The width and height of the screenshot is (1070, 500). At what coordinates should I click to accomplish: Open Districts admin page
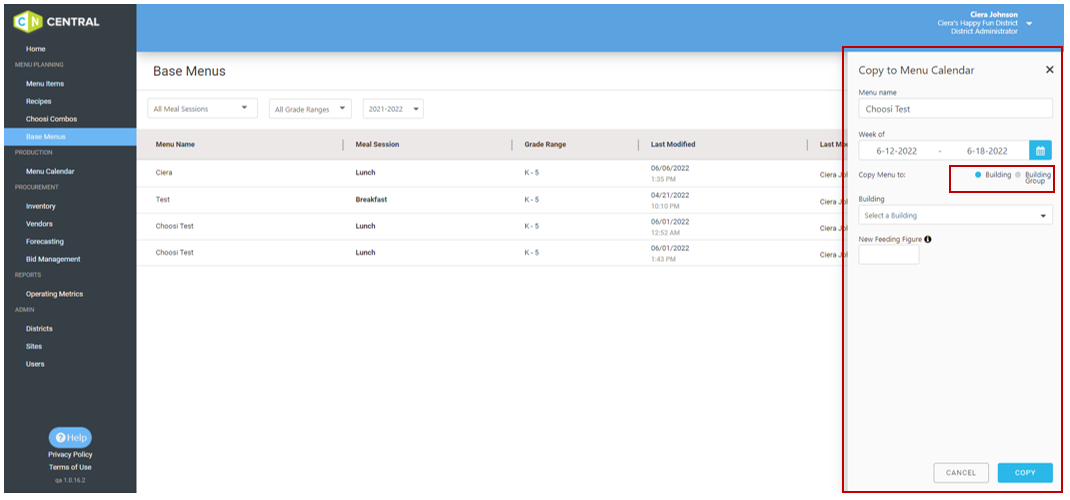coord(40,329)
